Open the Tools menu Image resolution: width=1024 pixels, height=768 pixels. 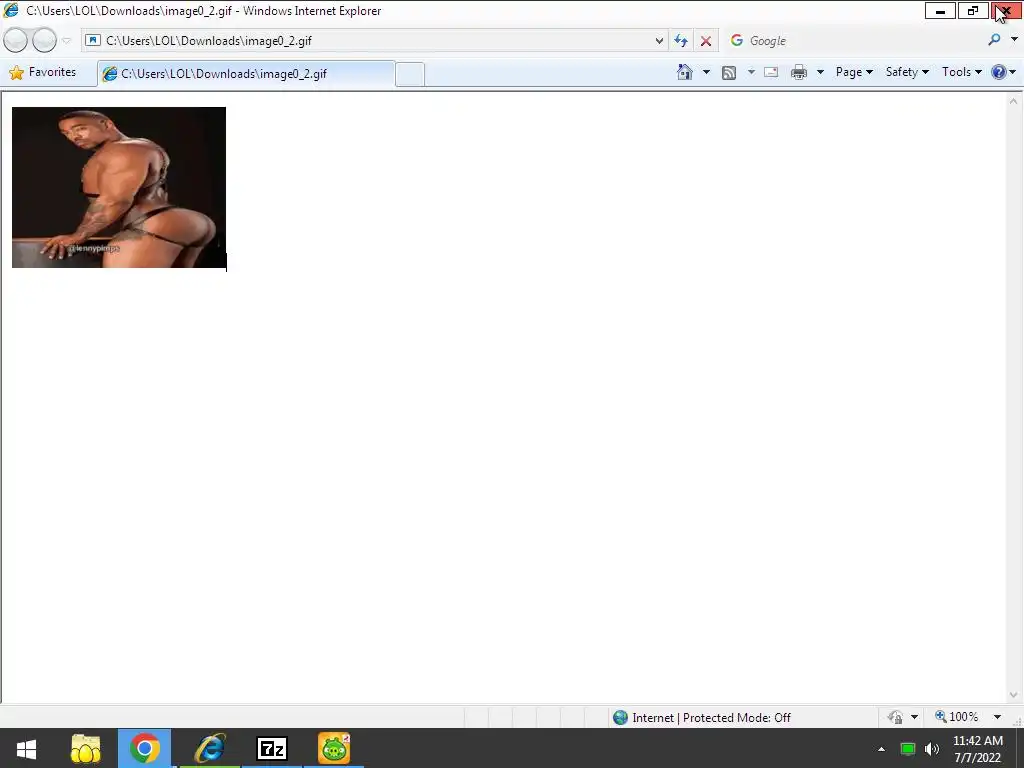point(961,72)
